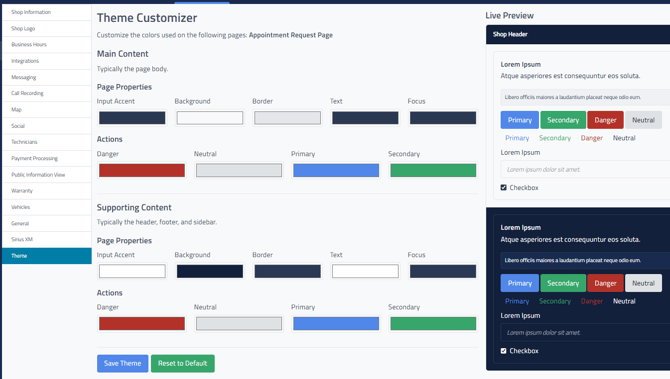Open Warranty settings
The width and height of the screenshot is (670, 379).
[x=46, y=191]
